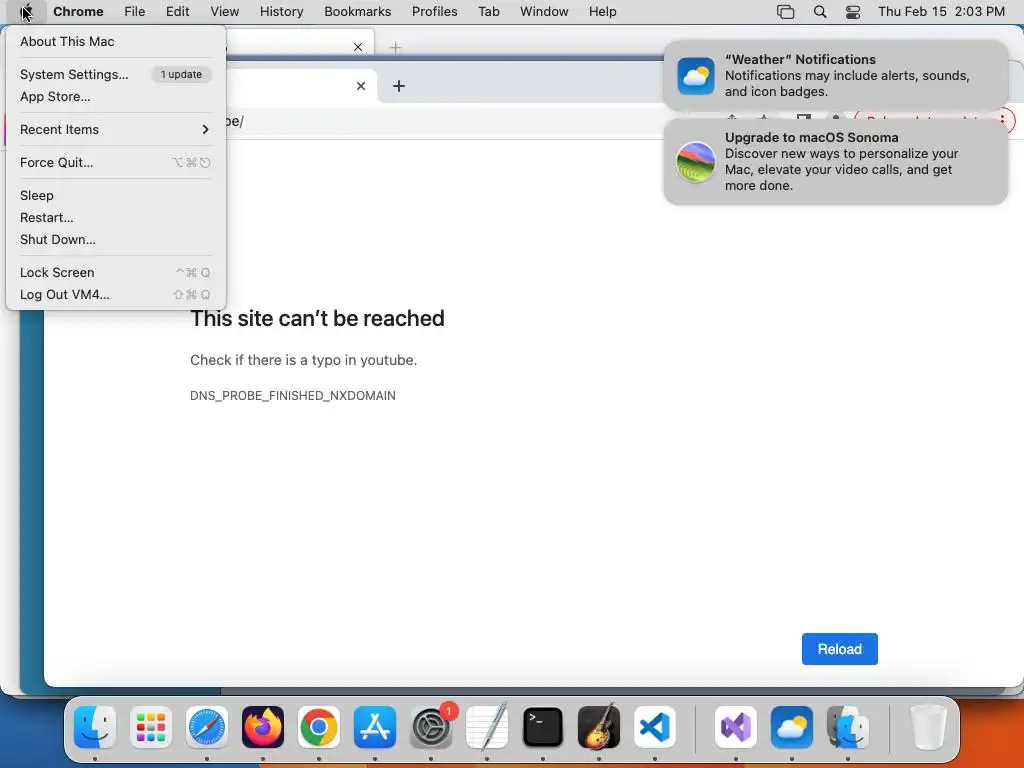Open the Chrome application menu

[78, 12]
